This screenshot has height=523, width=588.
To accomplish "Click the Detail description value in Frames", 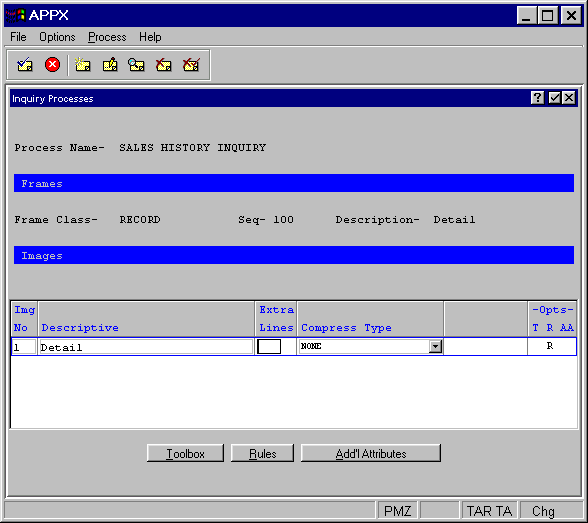I will click(x=454, y=219).
